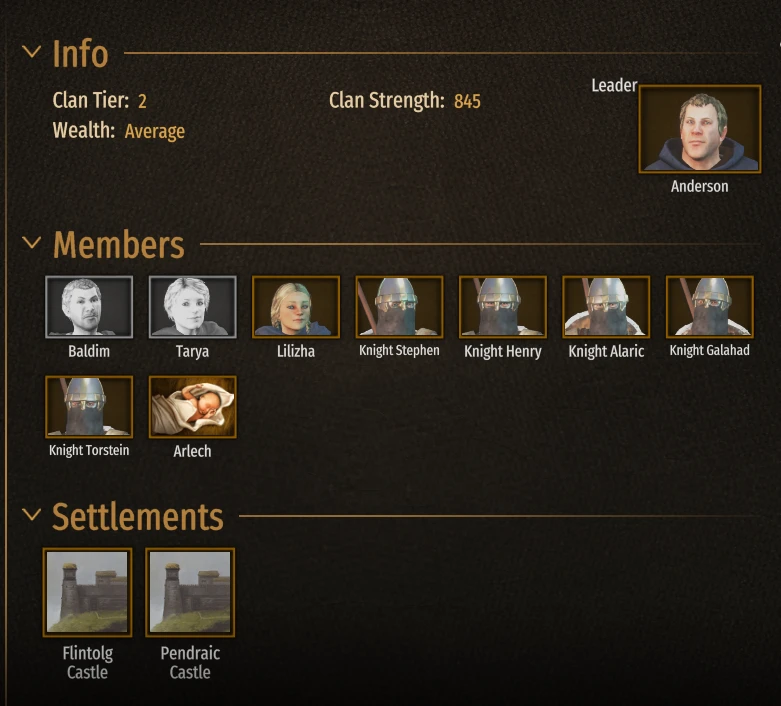Collapse the Settlements section chevron

(x=32, y=514)
